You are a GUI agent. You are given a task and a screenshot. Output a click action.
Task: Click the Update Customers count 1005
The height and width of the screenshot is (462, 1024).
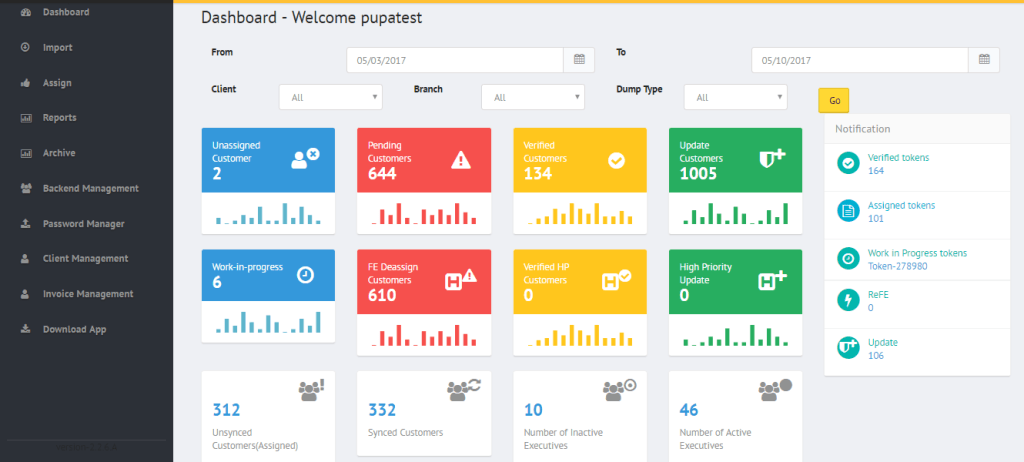click(x=698, y=174)
